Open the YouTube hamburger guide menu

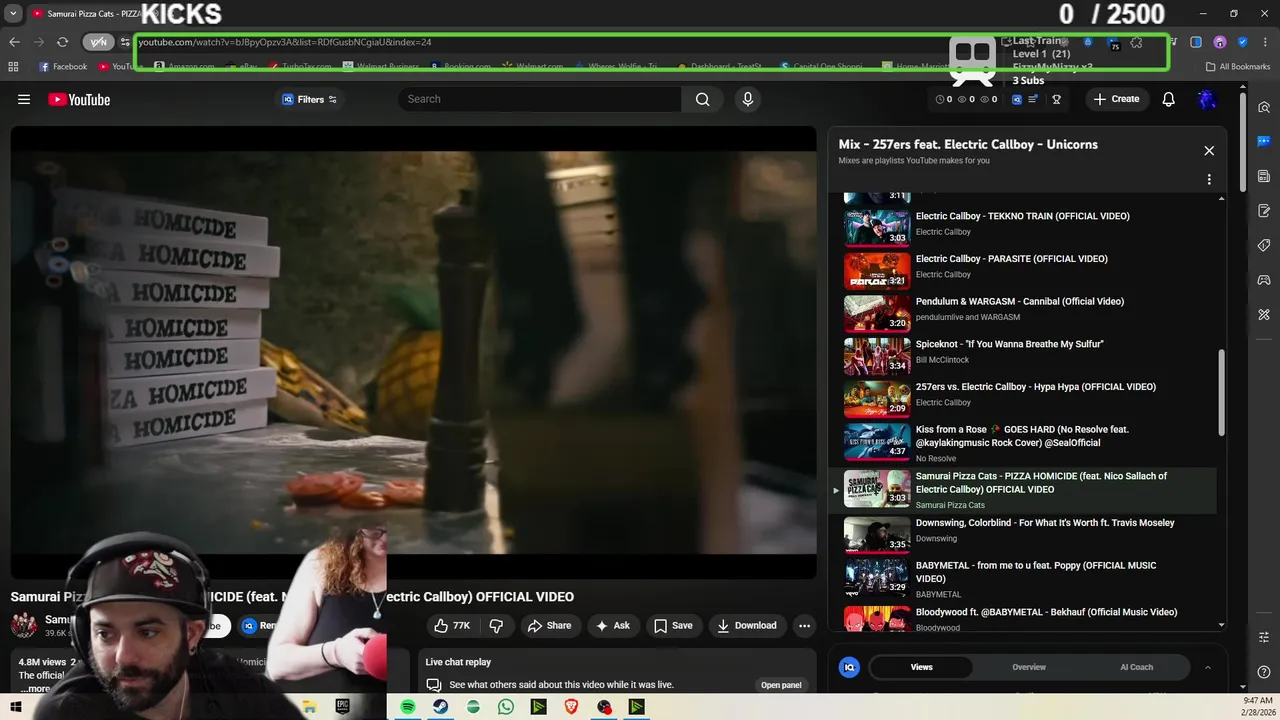[x=24, y=99]
